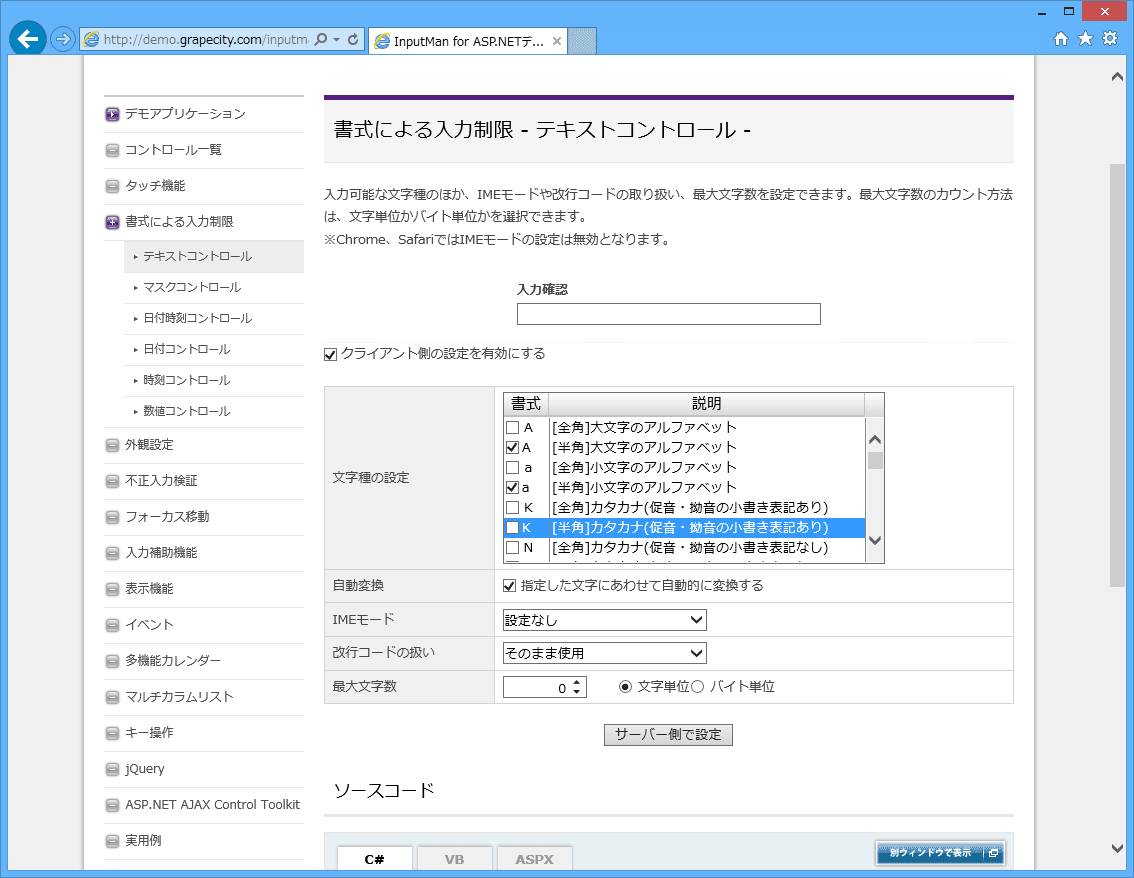Toggle 指定した文字にあわせて自動的に変換する checkbox
1134x878 pixels.
509,586
